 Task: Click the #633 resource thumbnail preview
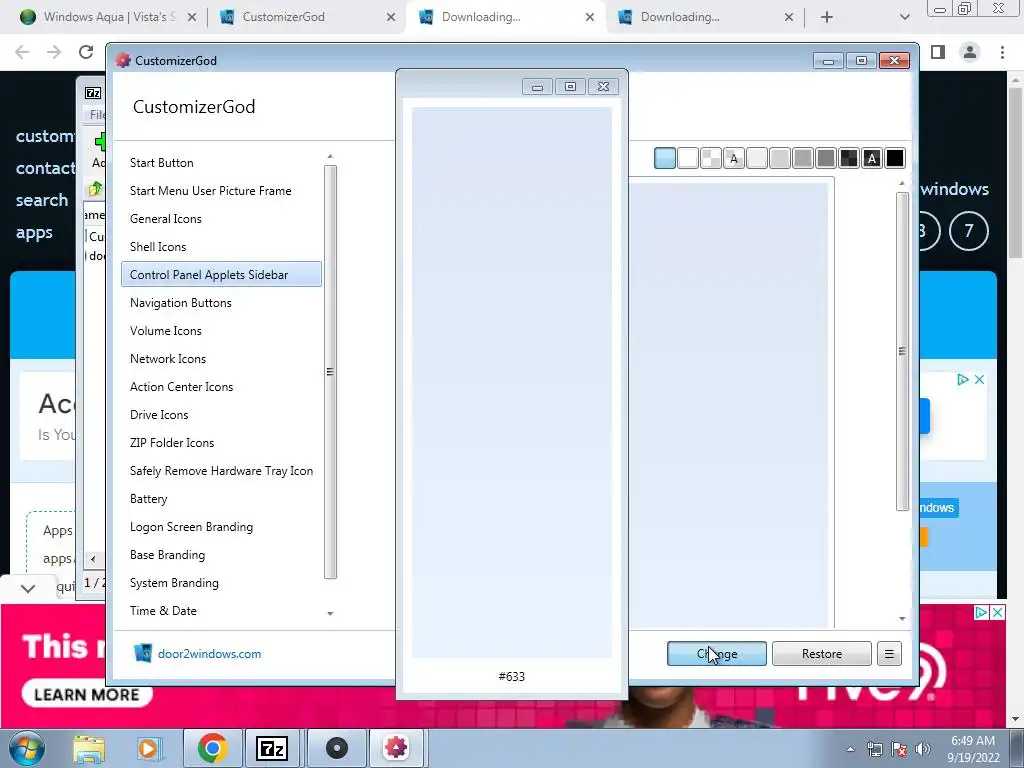click(x=511, y=383)
